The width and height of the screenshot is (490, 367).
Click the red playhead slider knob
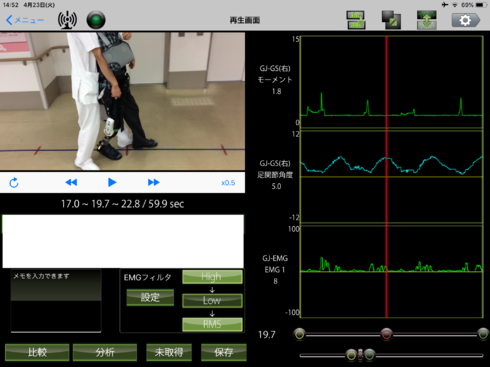386,334
